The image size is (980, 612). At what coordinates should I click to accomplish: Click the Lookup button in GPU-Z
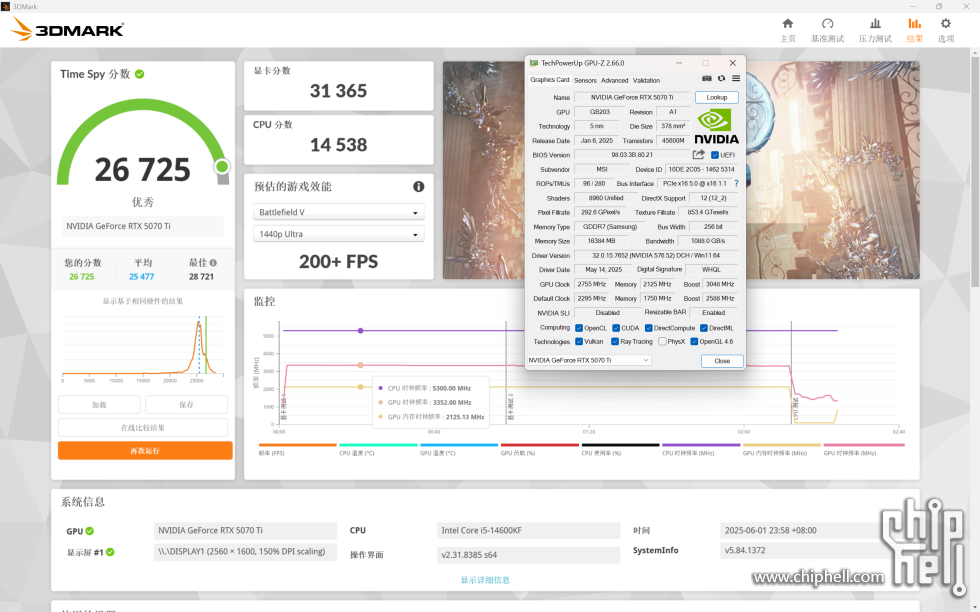tap(716, 98)
